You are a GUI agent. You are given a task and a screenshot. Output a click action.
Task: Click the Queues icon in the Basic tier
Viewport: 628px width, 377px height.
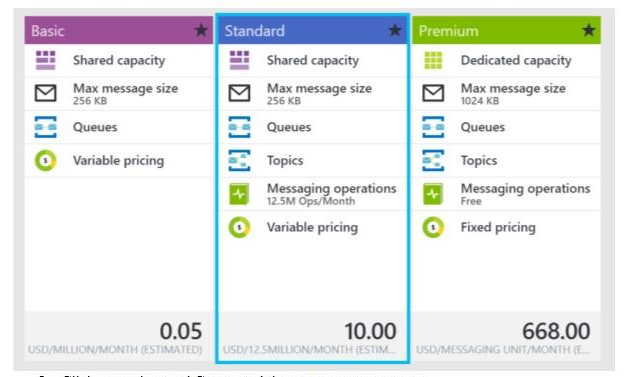[45, 127]
